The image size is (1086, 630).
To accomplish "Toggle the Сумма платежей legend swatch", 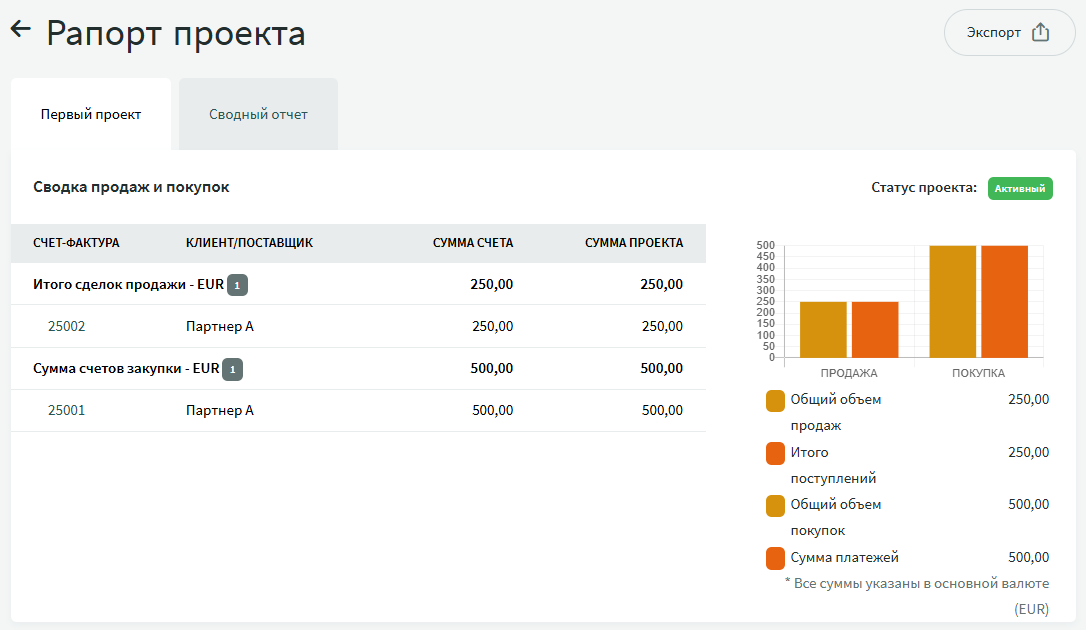I will click(775, 558).
